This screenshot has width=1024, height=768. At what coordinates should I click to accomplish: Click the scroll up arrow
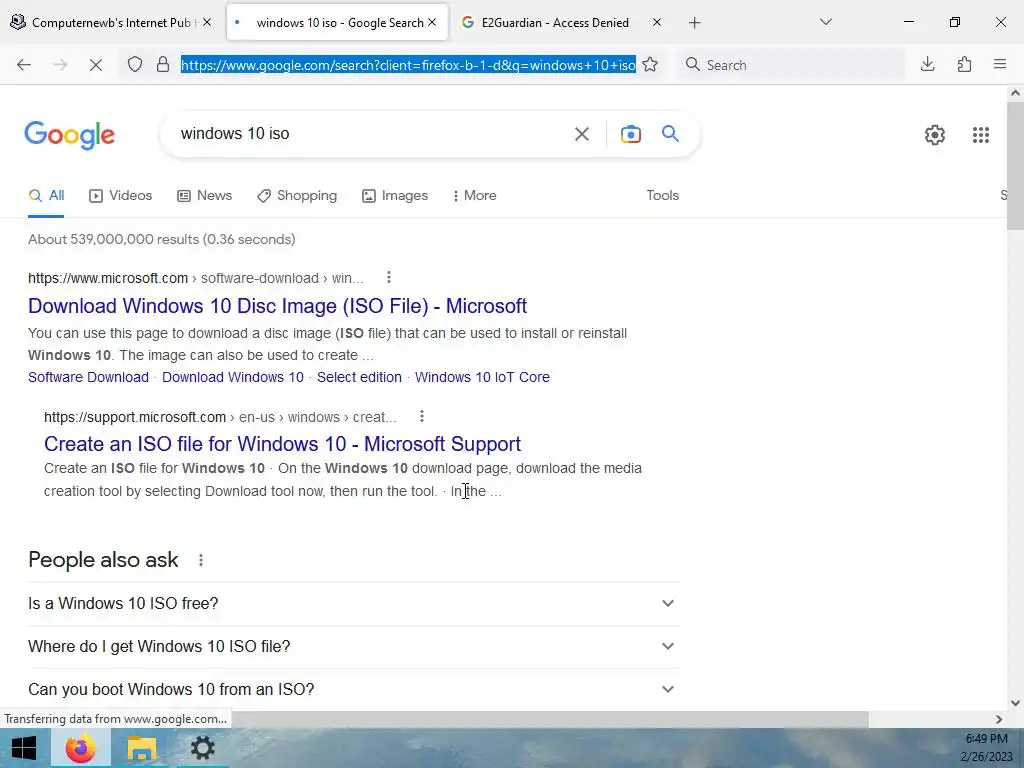[1015, 93]
